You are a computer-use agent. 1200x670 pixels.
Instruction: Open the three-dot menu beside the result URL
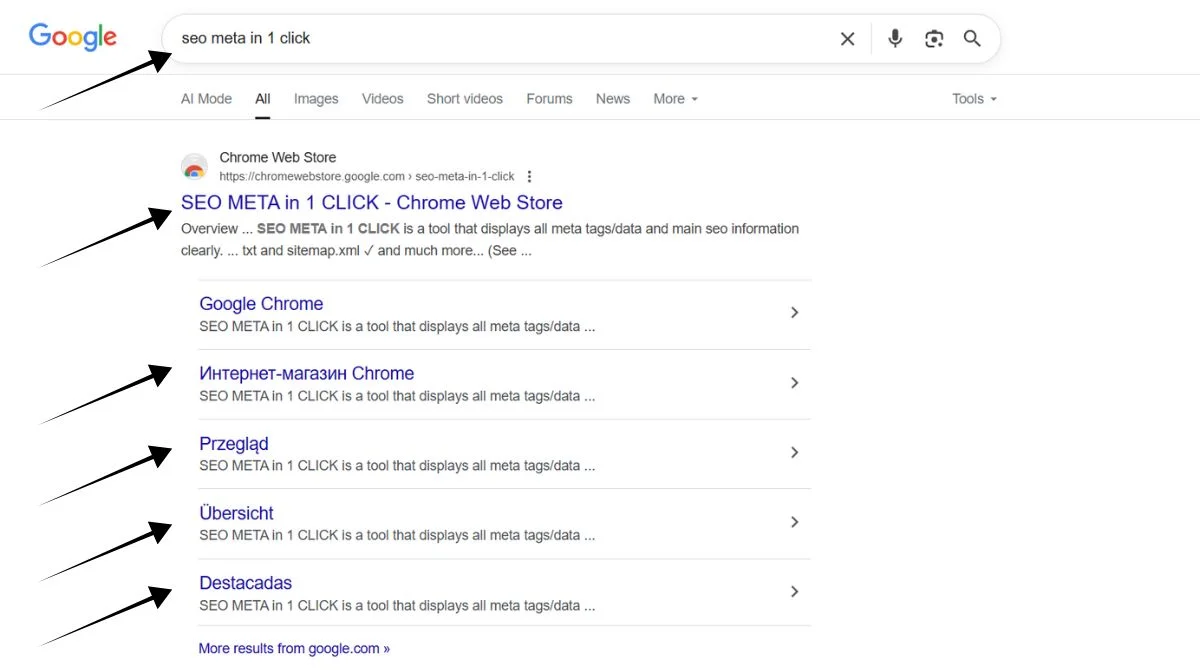(530, 177)
